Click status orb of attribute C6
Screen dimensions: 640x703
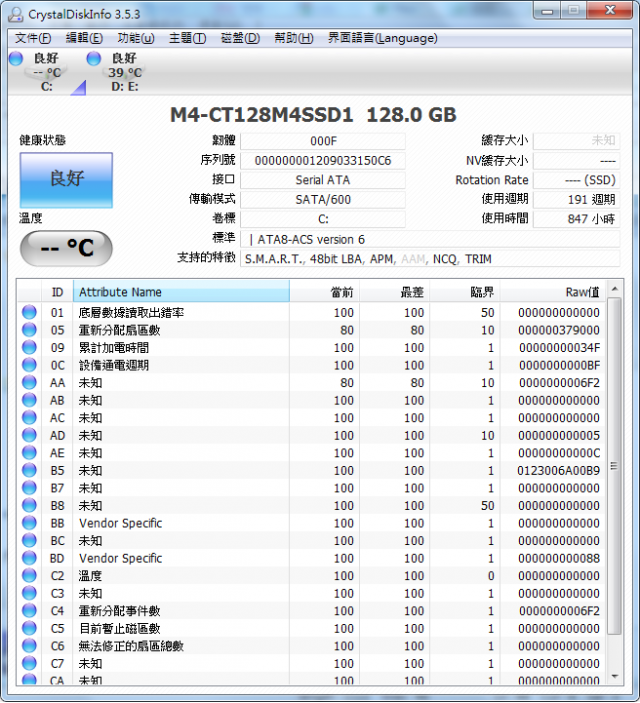click(x=29, y=646)
